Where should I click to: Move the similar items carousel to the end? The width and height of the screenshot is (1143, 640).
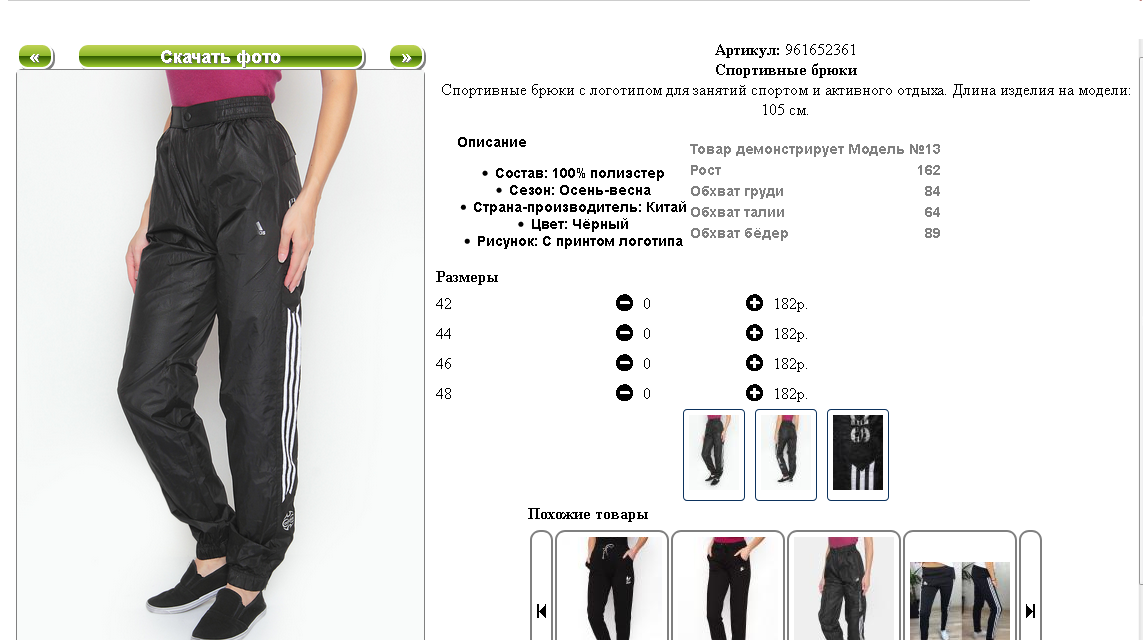1030,611
